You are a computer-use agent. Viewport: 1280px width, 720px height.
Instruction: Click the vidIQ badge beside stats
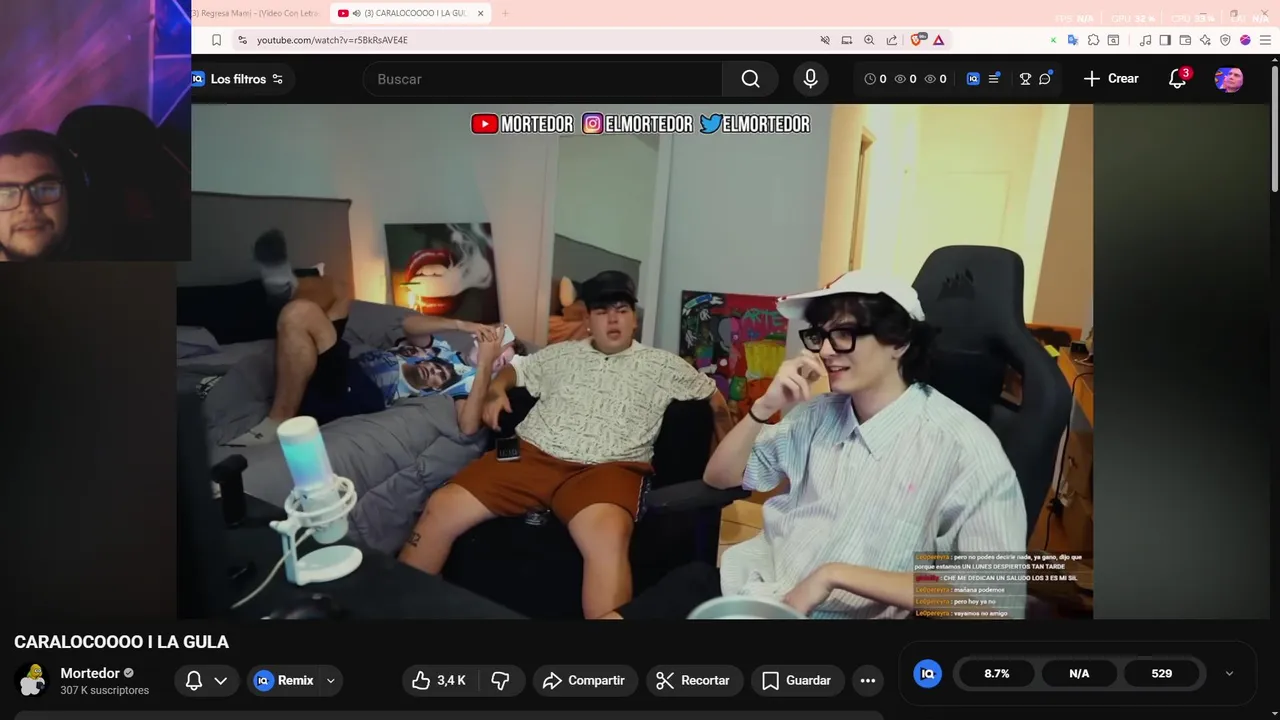pos(927,673)
